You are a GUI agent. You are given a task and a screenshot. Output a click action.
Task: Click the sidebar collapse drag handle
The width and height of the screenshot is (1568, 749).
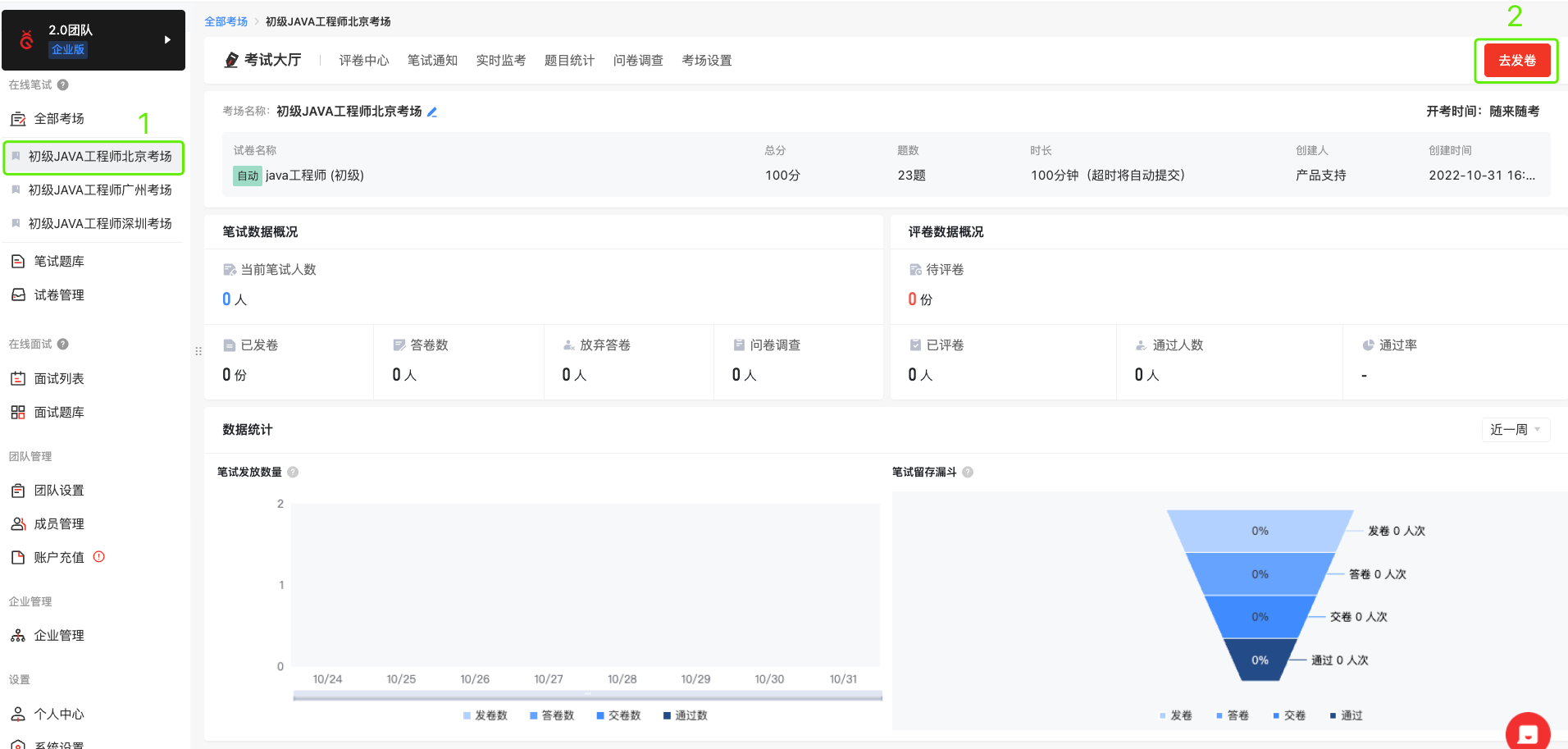click(x=198, y=351)
